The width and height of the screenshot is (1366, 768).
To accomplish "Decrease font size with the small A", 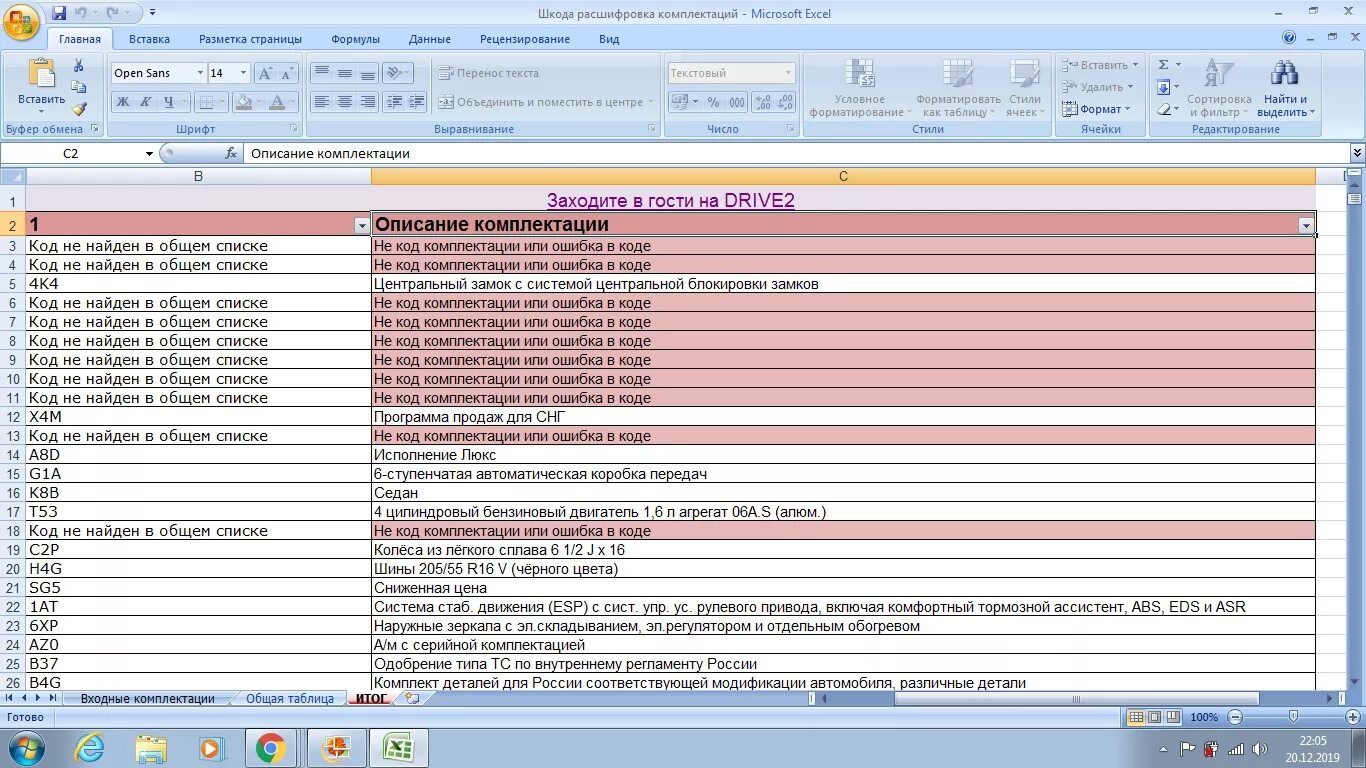I will click(287, 73).
